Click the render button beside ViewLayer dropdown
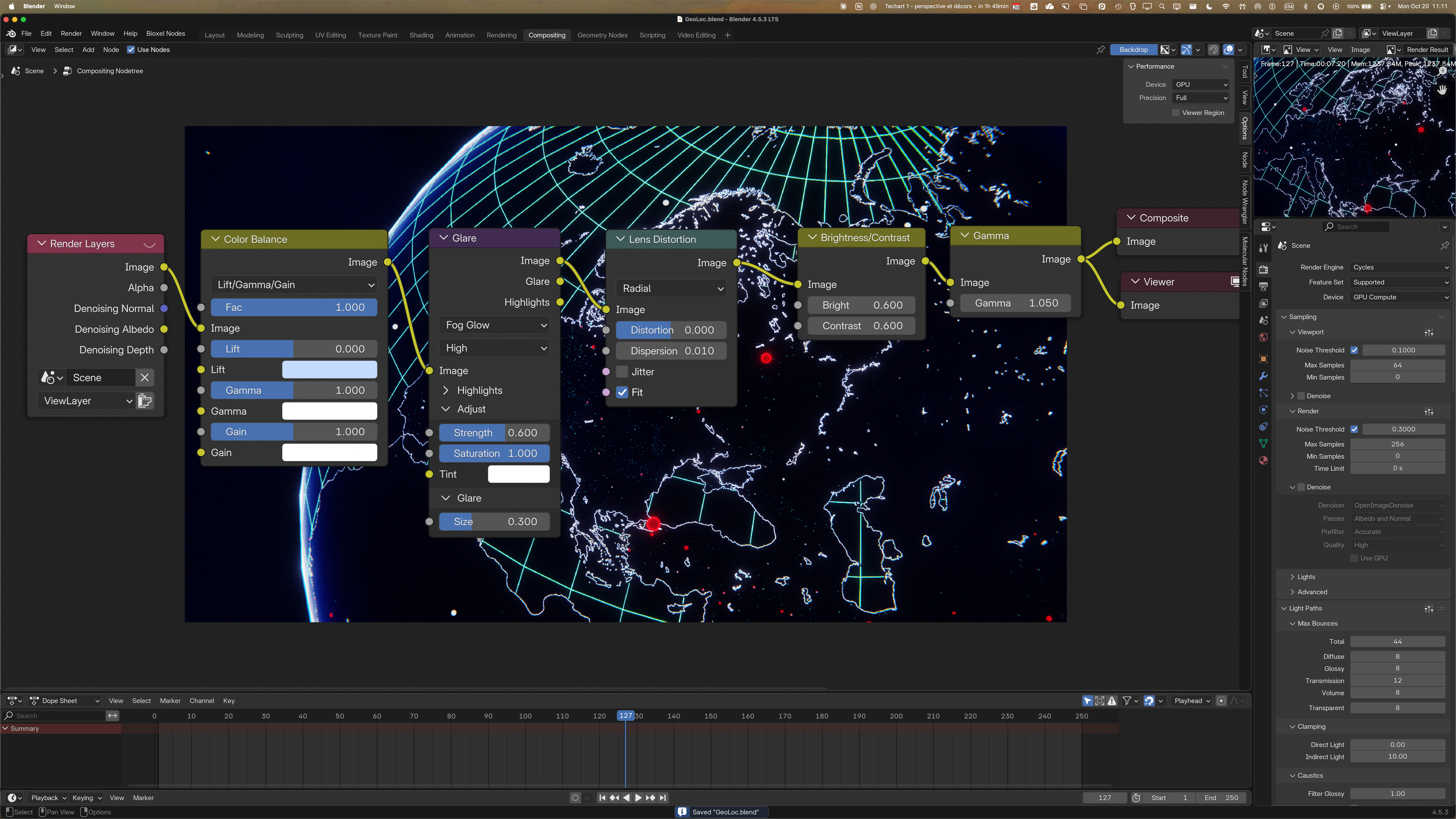 [x=145, y=401]
